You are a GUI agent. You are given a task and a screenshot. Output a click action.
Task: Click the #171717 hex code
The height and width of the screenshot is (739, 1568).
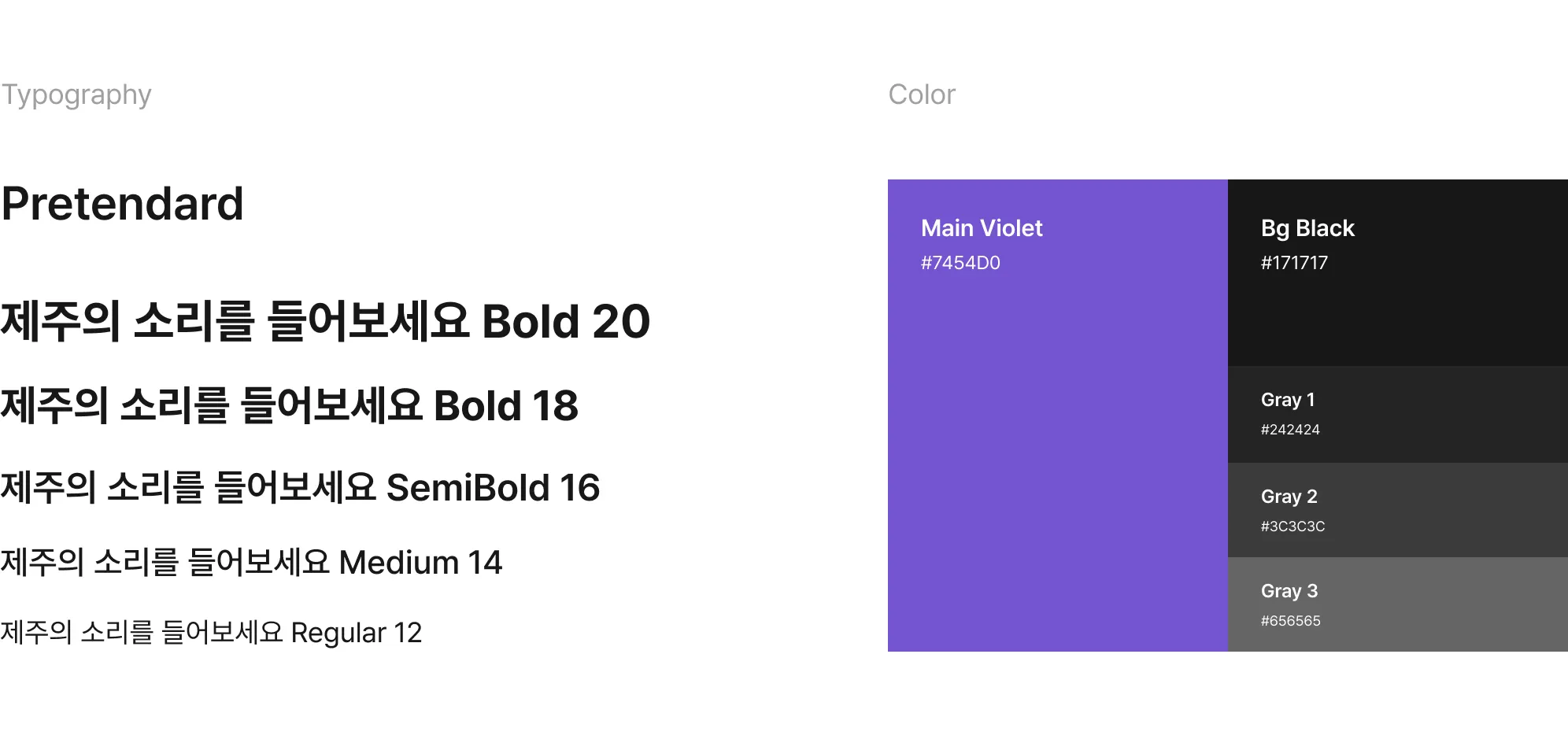click(1294, 263)
